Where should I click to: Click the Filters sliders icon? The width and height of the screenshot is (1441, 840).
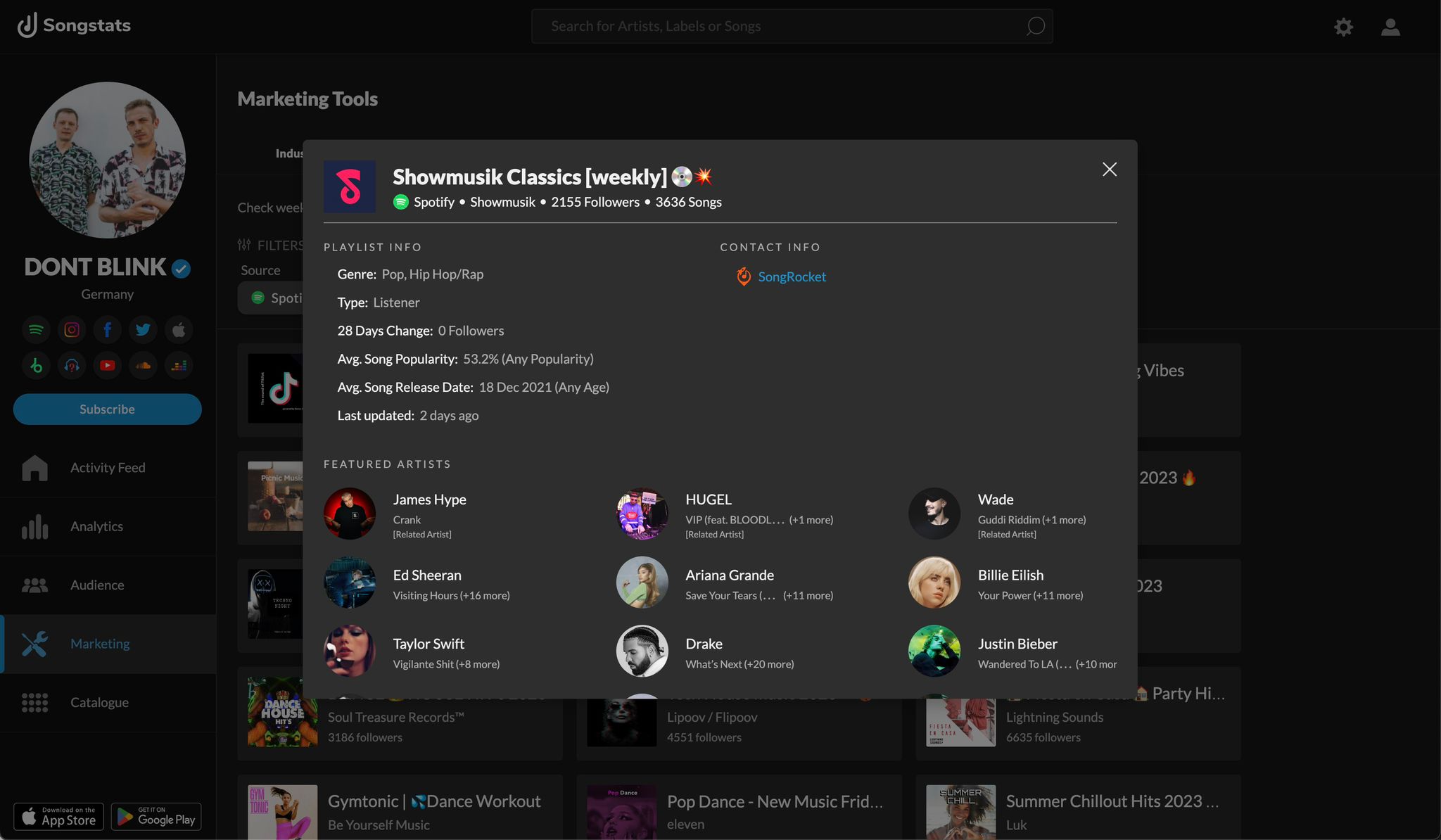coord(244,245)
